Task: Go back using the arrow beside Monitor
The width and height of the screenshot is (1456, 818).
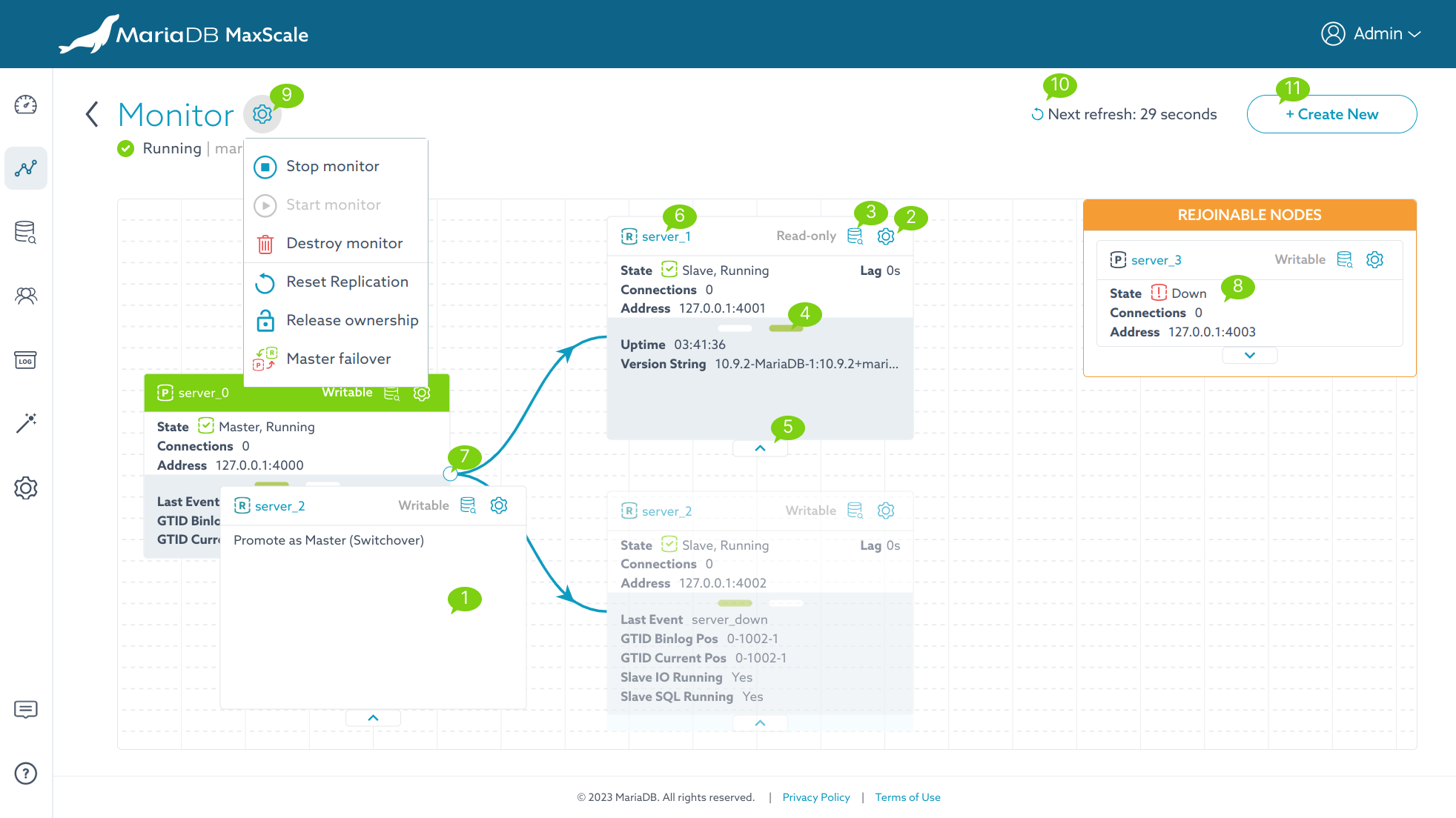Action: pos(92,115)
